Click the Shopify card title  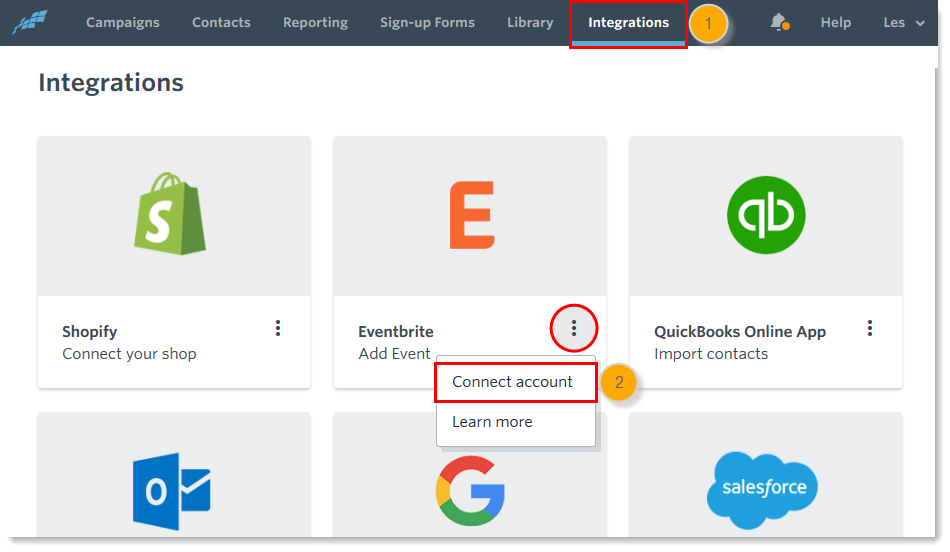click(90, 331)
